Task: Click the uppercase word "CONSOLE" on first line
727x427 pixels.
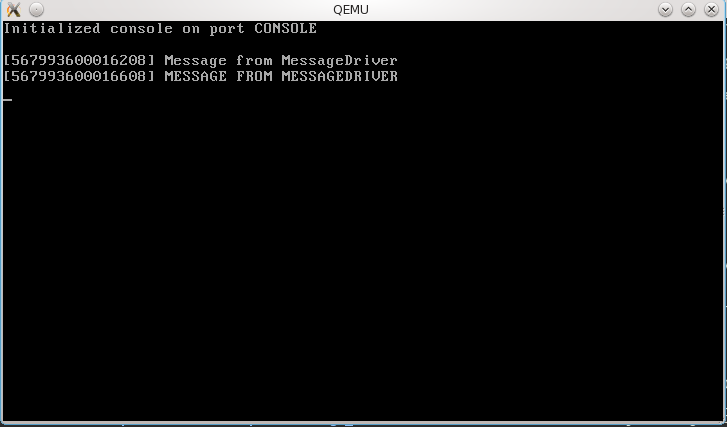Action: pos(286,29)
